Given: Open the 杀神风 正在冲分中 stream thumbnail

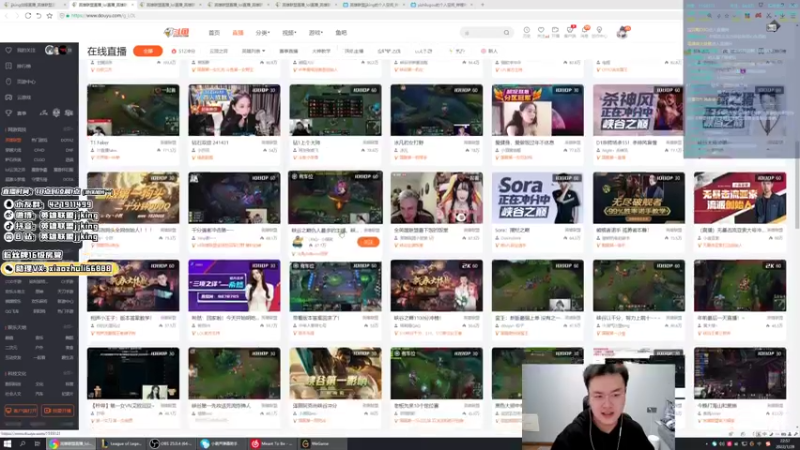Looking at the screenshot, I should (639, 110).
